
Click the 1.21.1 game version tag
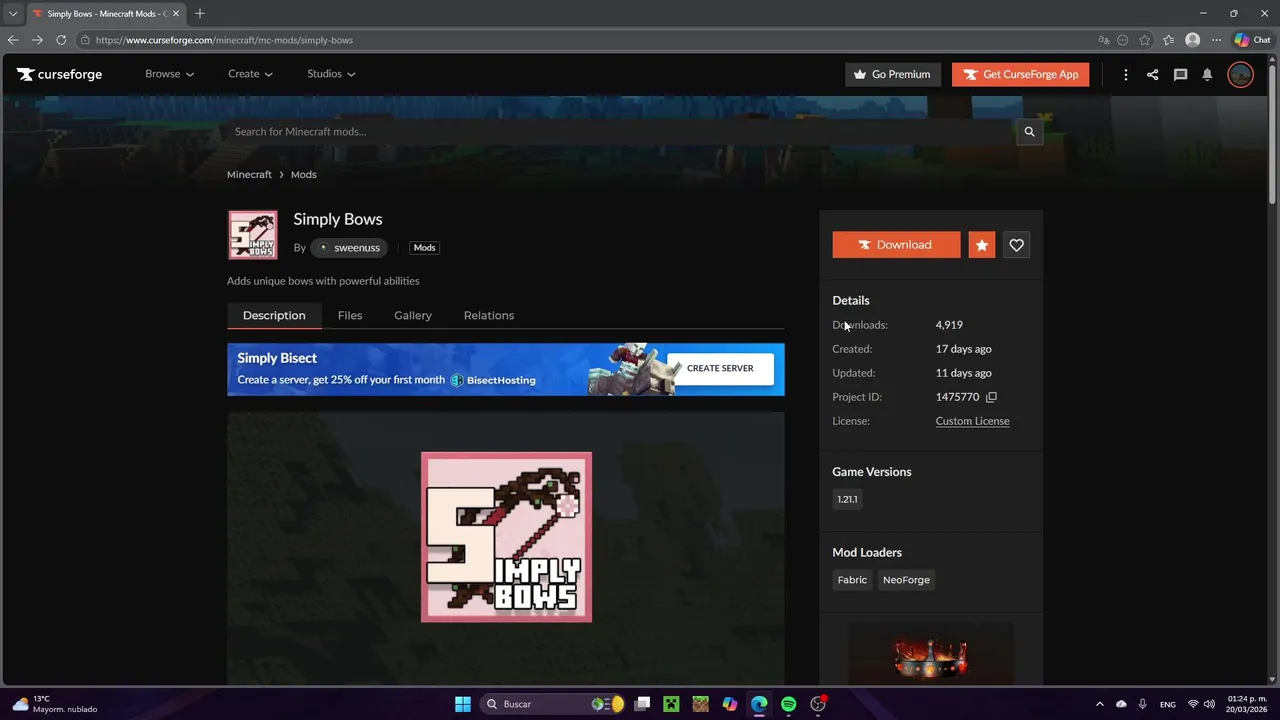coord(847,499)
